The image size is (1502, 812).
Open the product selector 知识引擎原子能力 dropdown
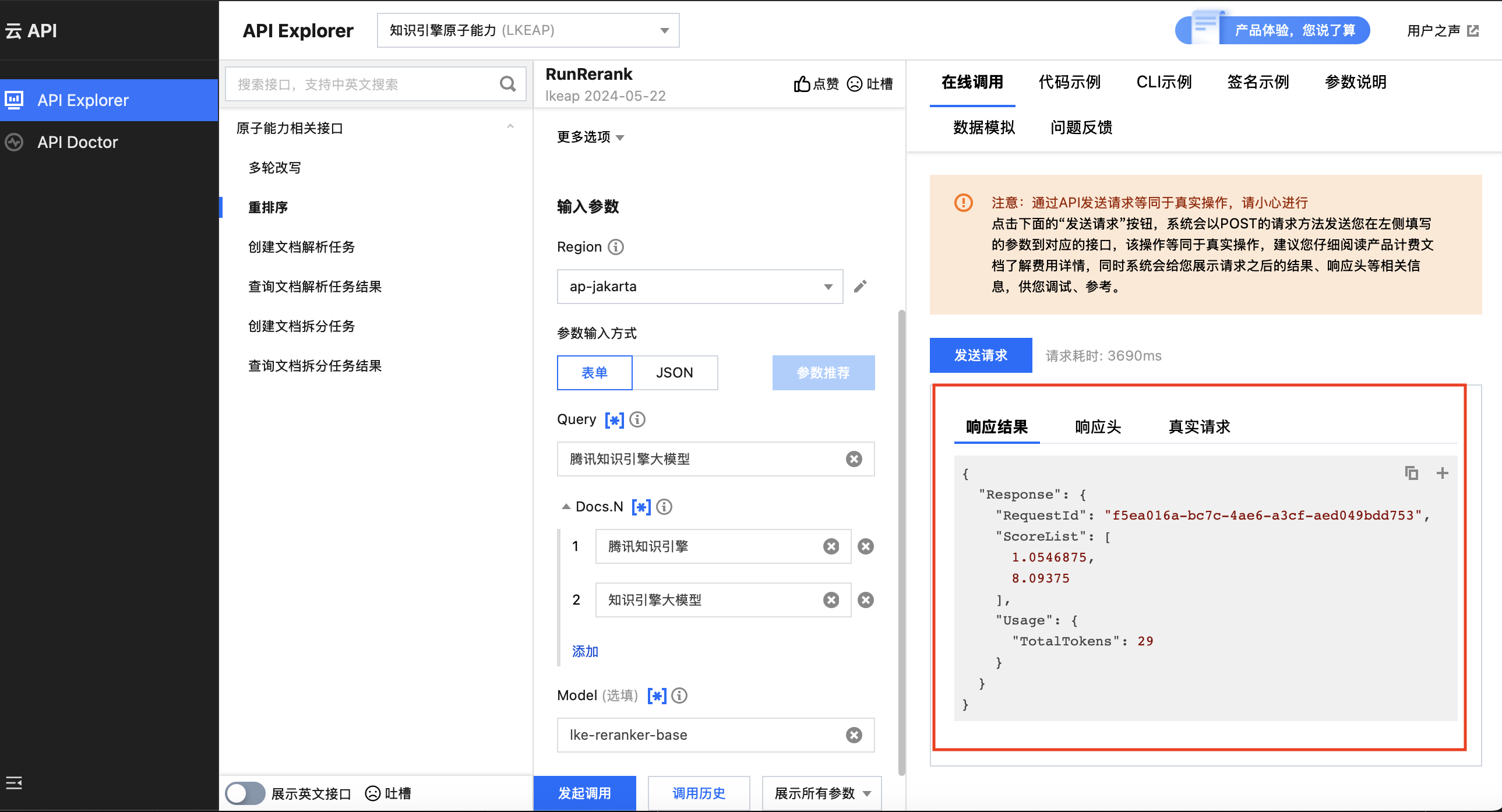click(528, 30)
